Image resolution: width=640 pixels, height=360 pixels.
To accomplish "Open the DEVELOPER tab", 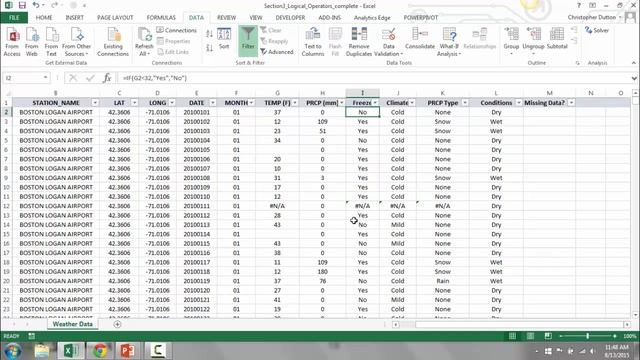I will pos(290,18).
